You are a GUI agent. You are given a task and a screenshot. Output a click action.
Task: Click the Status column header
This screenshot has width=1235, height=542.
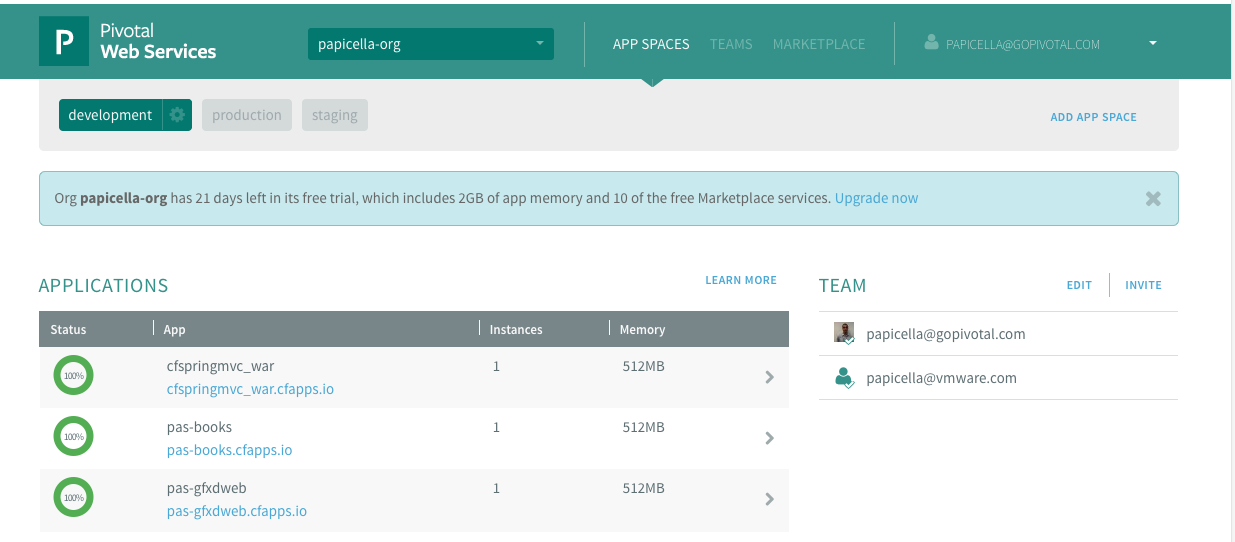(68, 329)
